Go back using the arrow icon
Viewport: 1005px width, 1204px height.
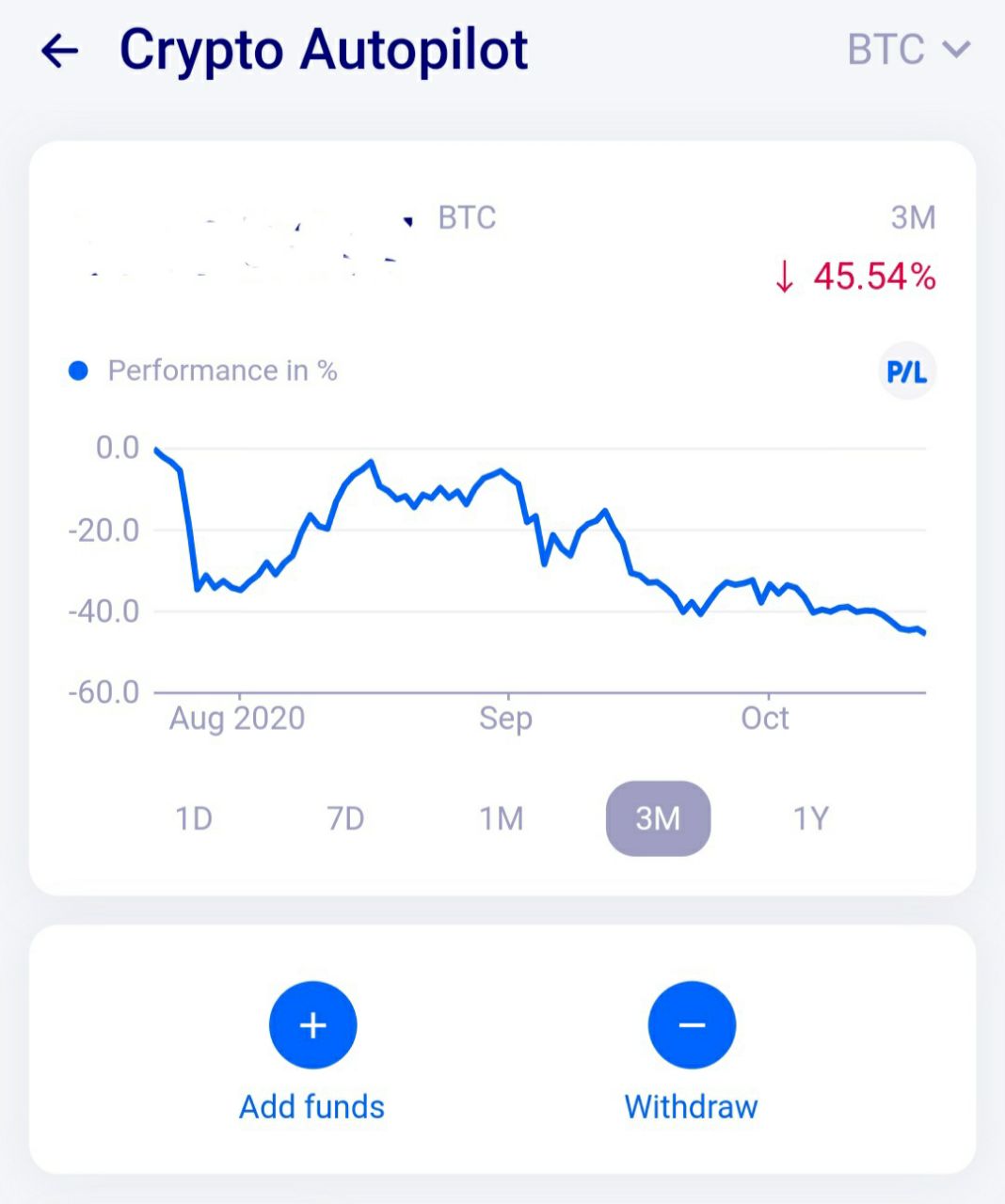coord(59,51)
